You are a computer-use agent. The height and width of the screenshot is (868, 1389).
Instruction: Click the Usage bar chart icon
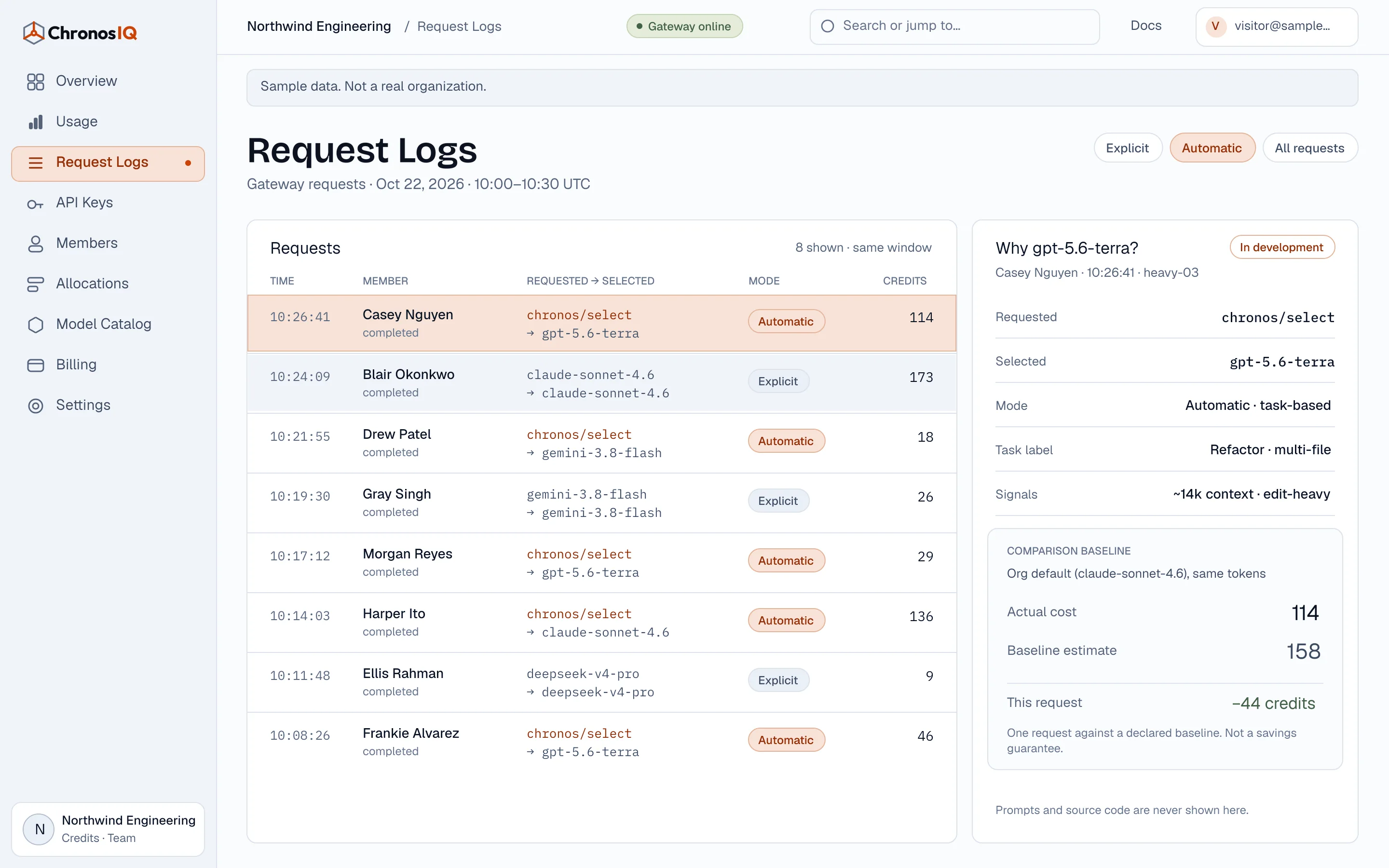click(x=36, y=122)
